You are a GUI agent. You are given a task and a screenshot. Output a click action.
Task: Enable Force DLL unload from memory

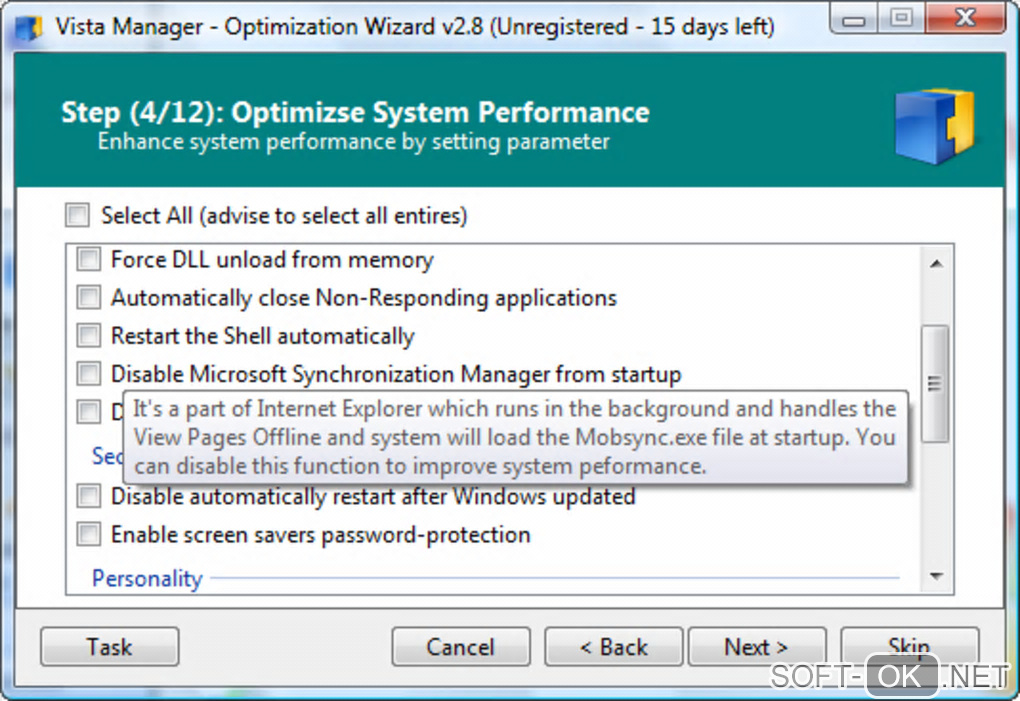pyautogui.click(x=90, y=260)
